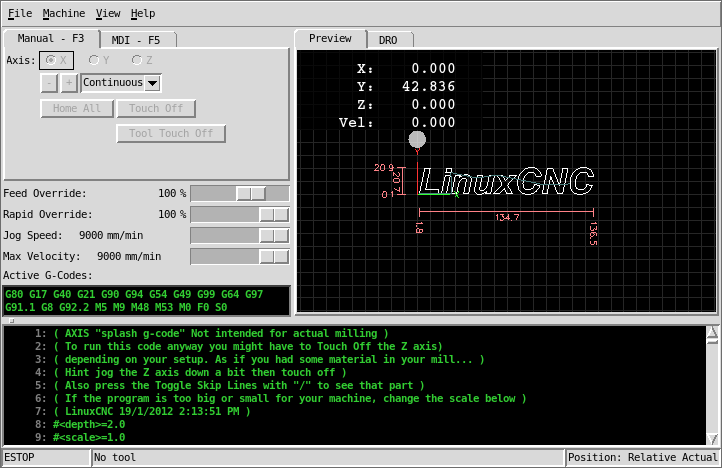The height and width of the screenshot is (468, 722).
Task: Select the X axis radio button
Action: click(x=56, y=60)
